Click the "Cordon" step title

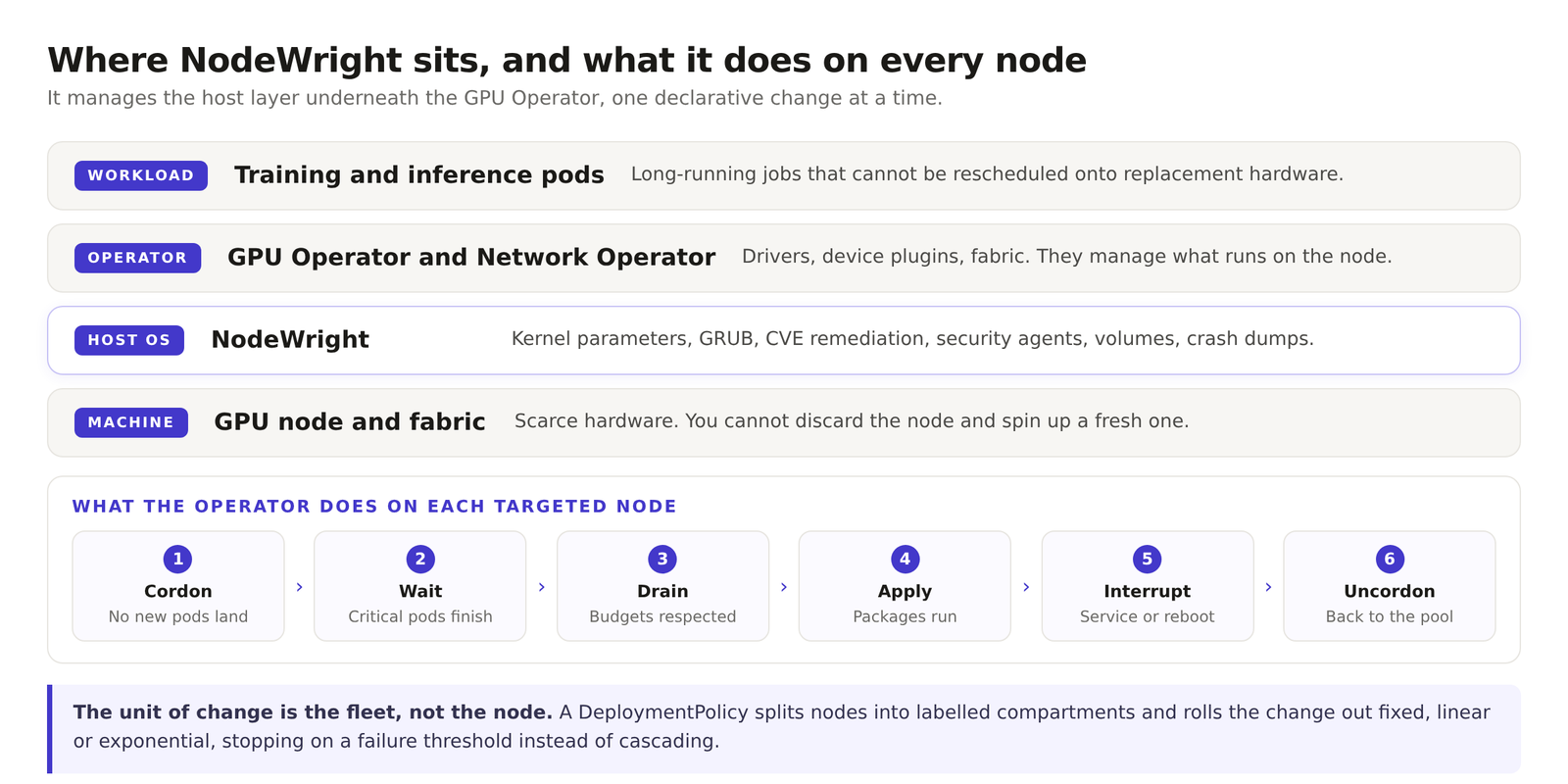[x=177, y=591]
